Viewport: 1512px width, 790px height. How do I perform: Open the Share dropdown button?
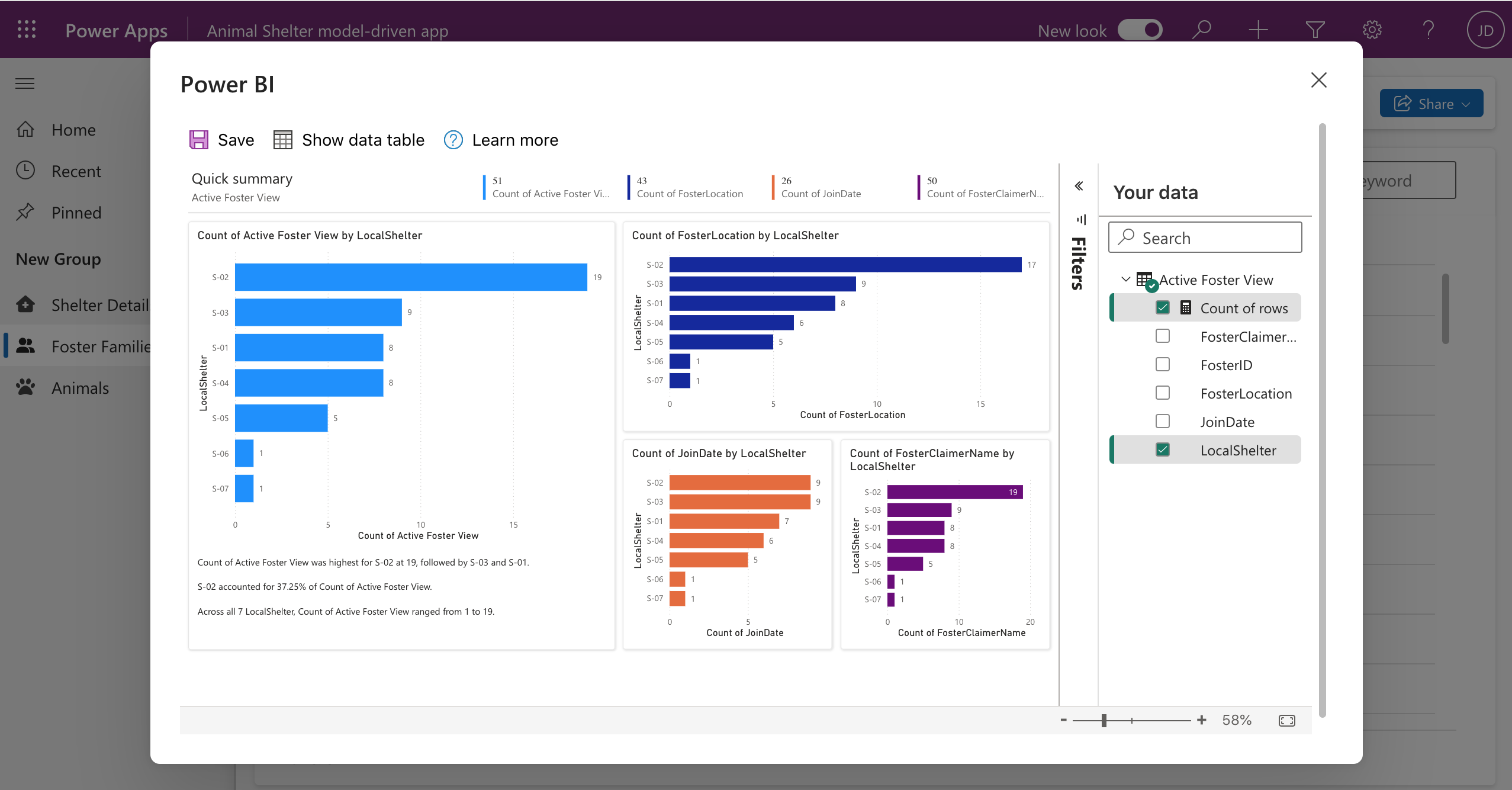tap(1431, 104)
